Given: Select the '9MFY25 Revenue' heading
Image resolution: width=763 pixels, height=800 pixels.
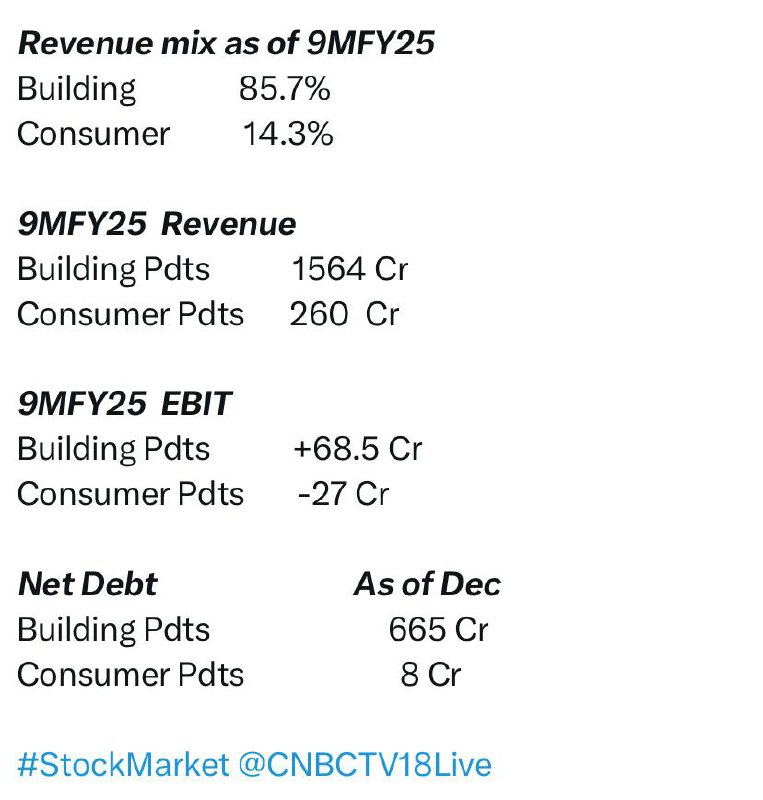Looking at the screenshot, I should click(x=157, y=224).
